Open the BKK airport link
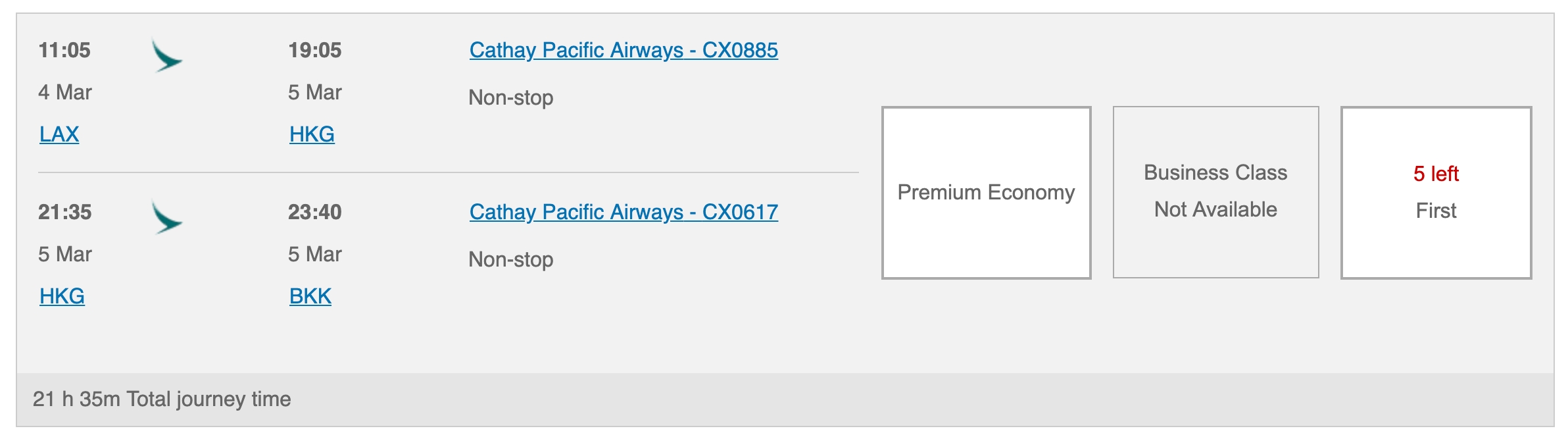Image resolution: width=1568 pixels, height=439 pixels. pyautogui.click(x=310, y=296)
